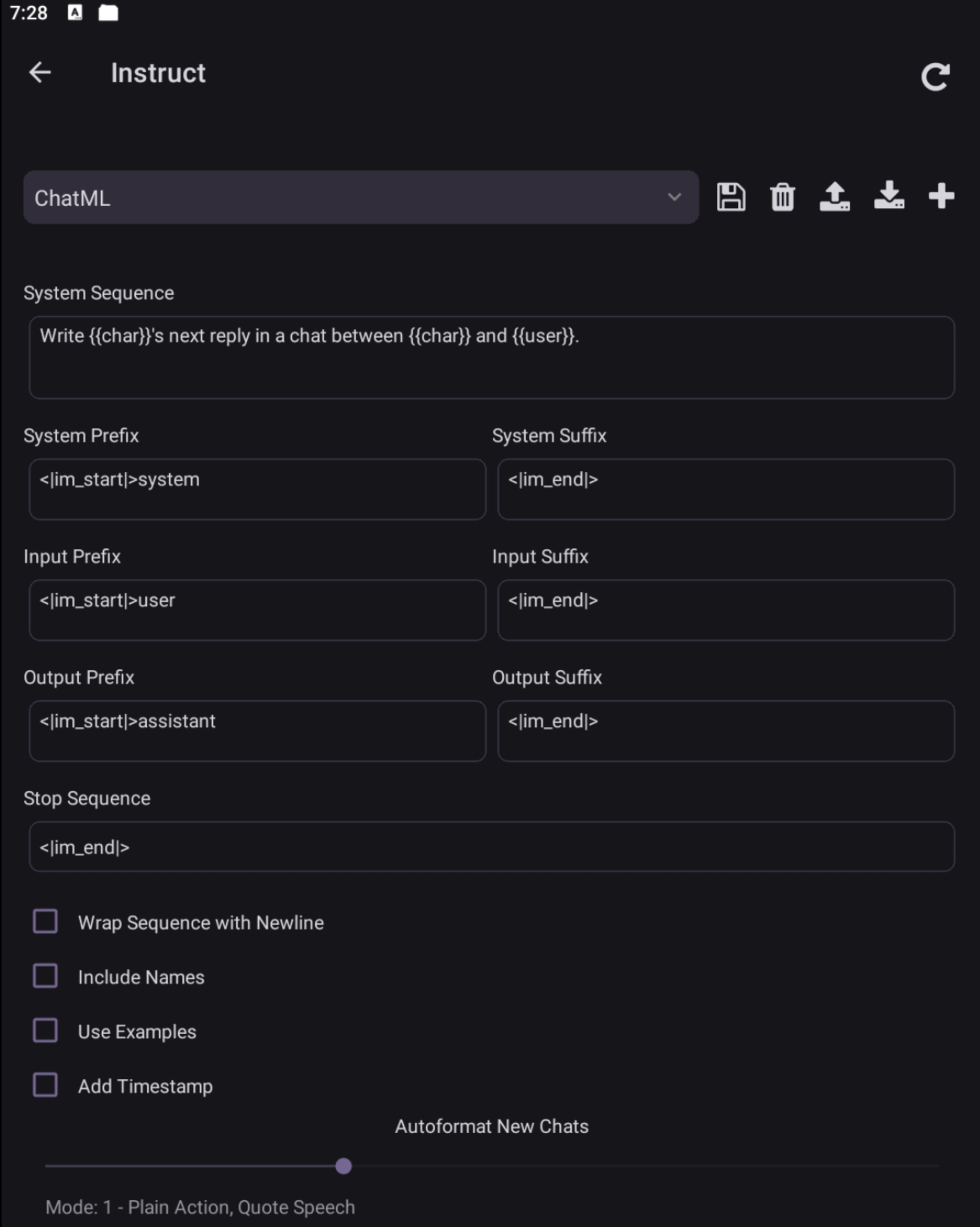The width and height of the screenshot is (980, 1227).
Task: Select the Output Suffix text box
Action: [x=726, y=731]
